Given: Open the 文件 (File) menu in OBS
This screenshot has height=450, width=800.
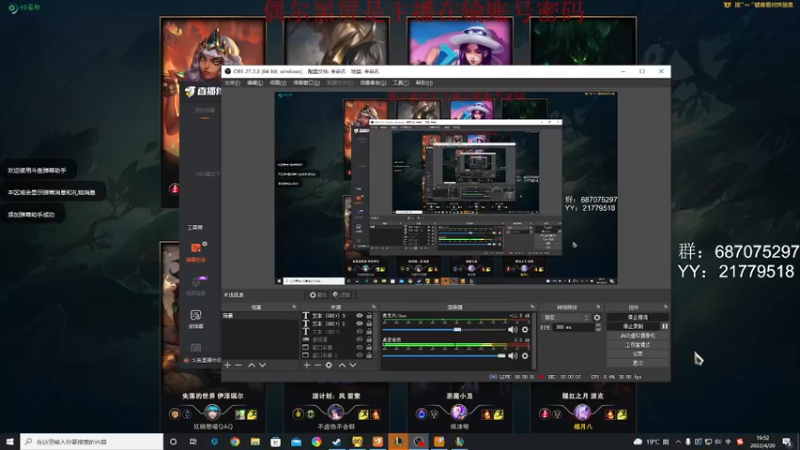Looking at the screenshot, I should [232, 83].
